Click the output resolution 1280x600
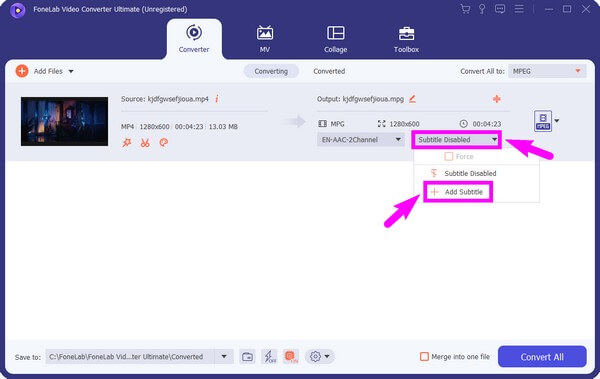The height and width of the screenshot is (379, 600). coord(404,124)
